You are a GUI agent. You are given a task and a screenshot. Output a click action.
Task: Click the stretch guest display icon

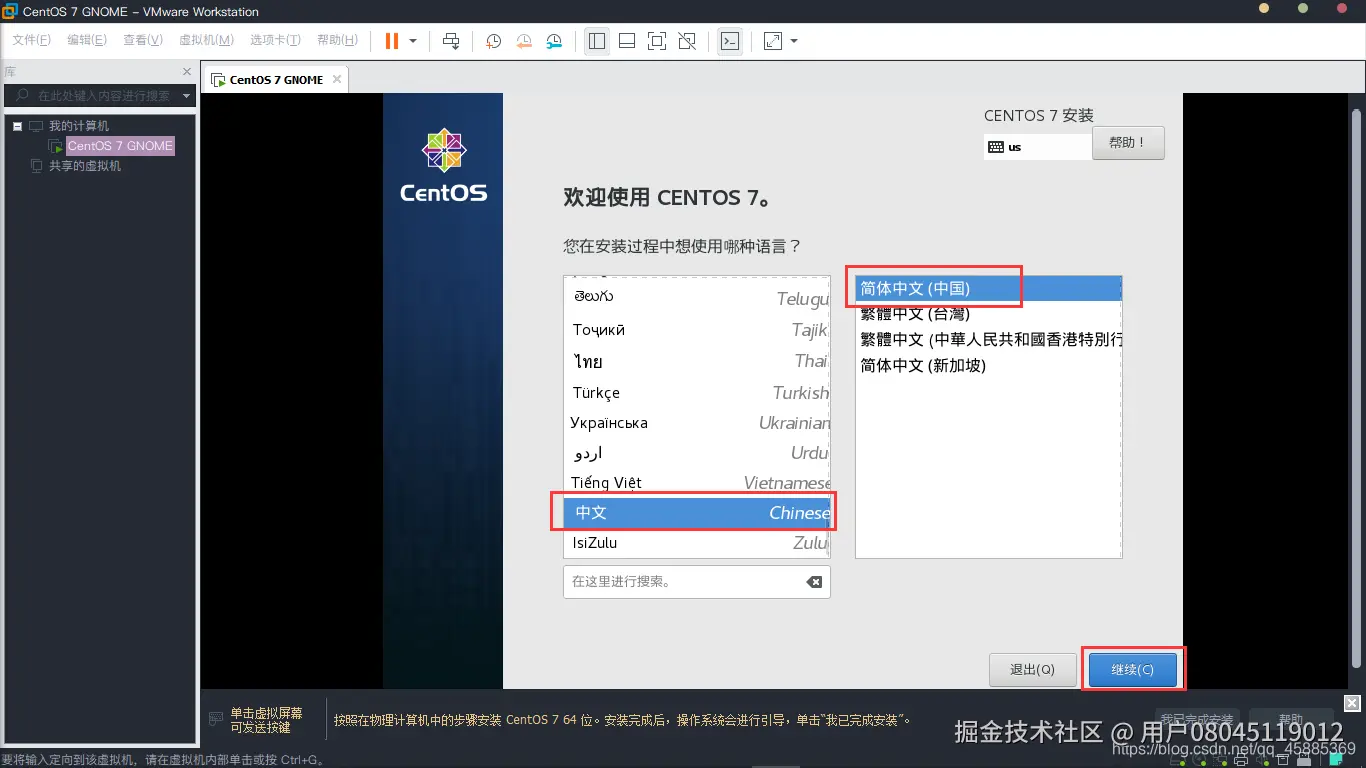point(772,41)
